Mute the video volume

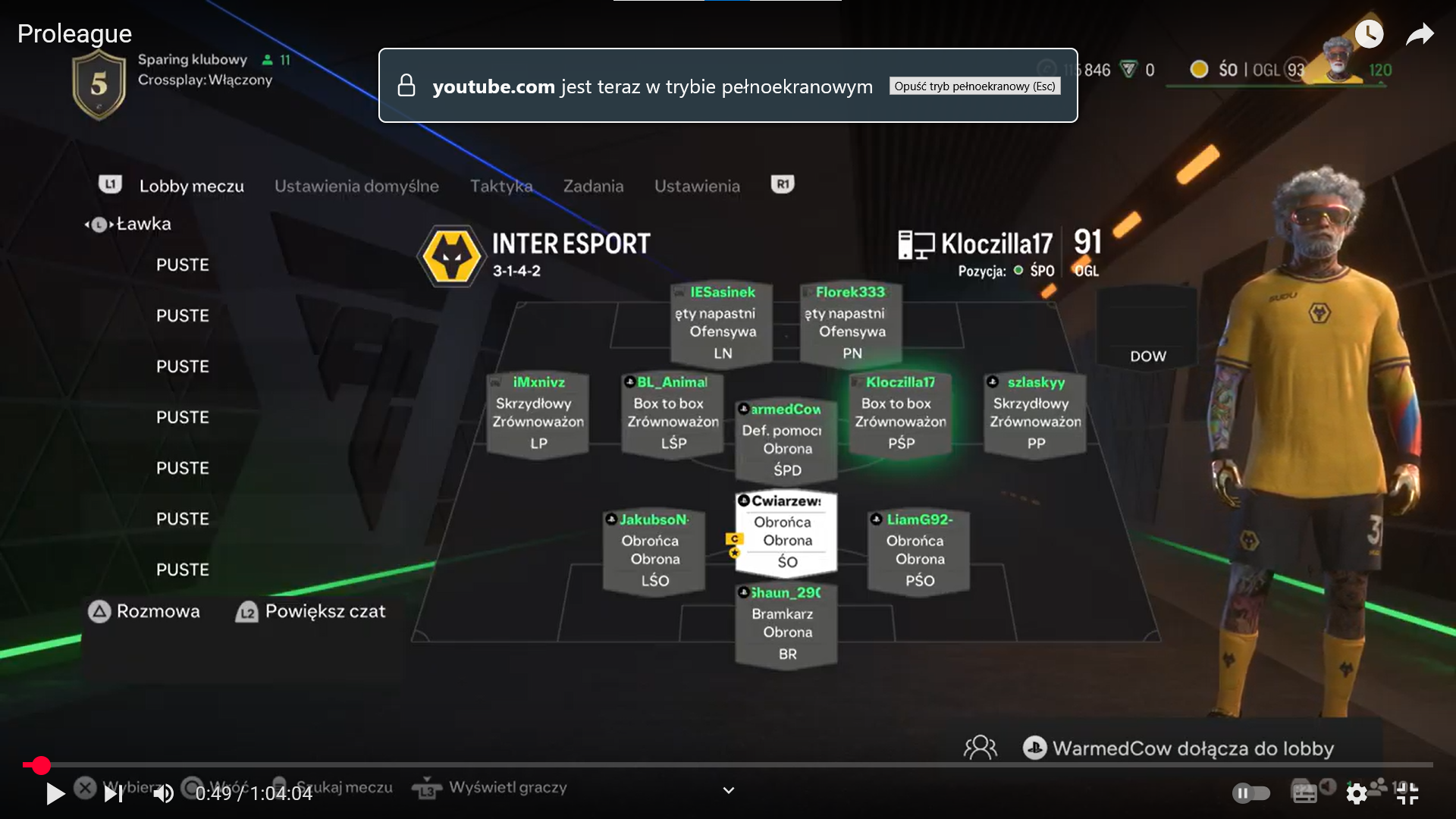pyautogui.click(x=163, y=794)
